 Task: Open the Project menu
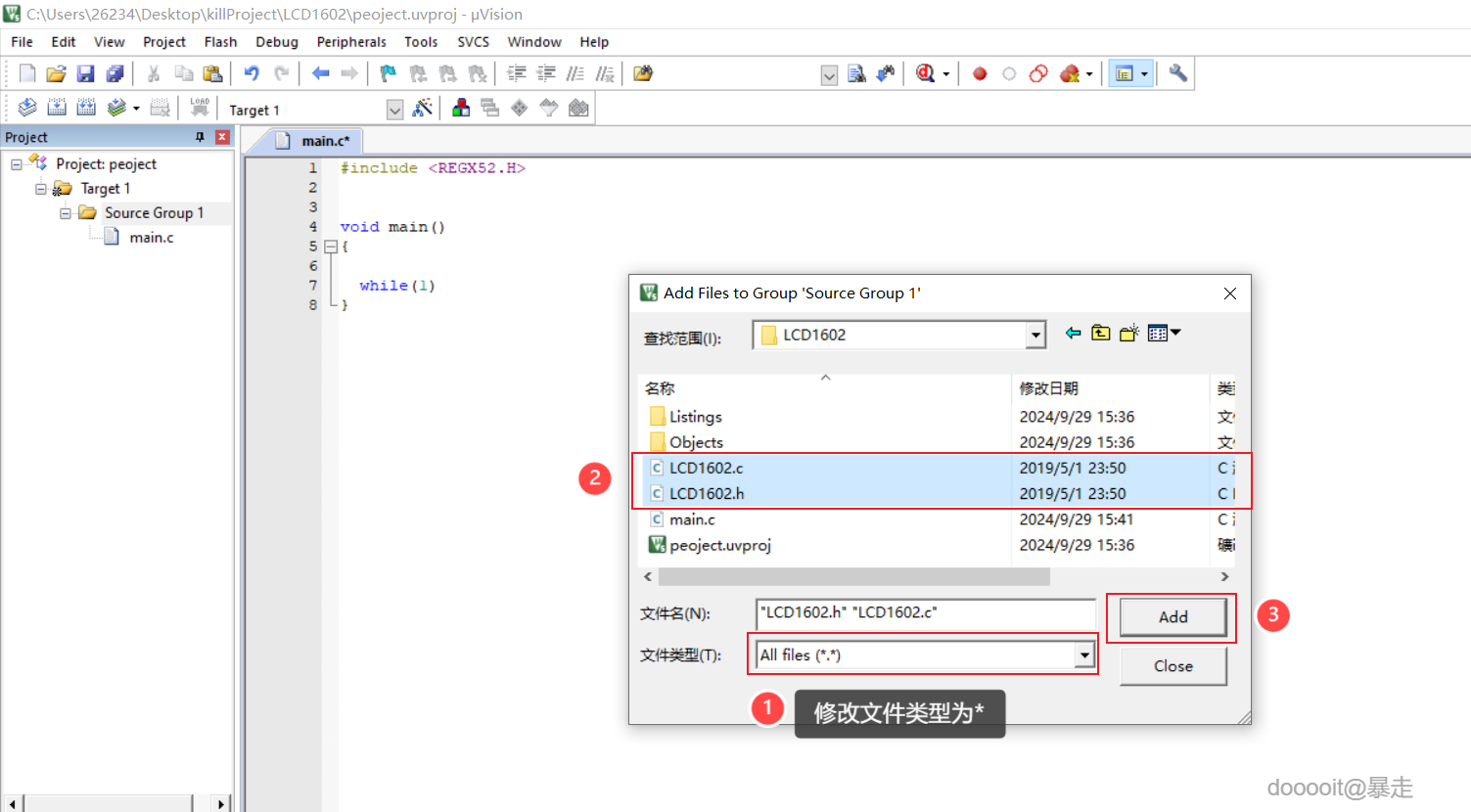click(x=164, y=42)
